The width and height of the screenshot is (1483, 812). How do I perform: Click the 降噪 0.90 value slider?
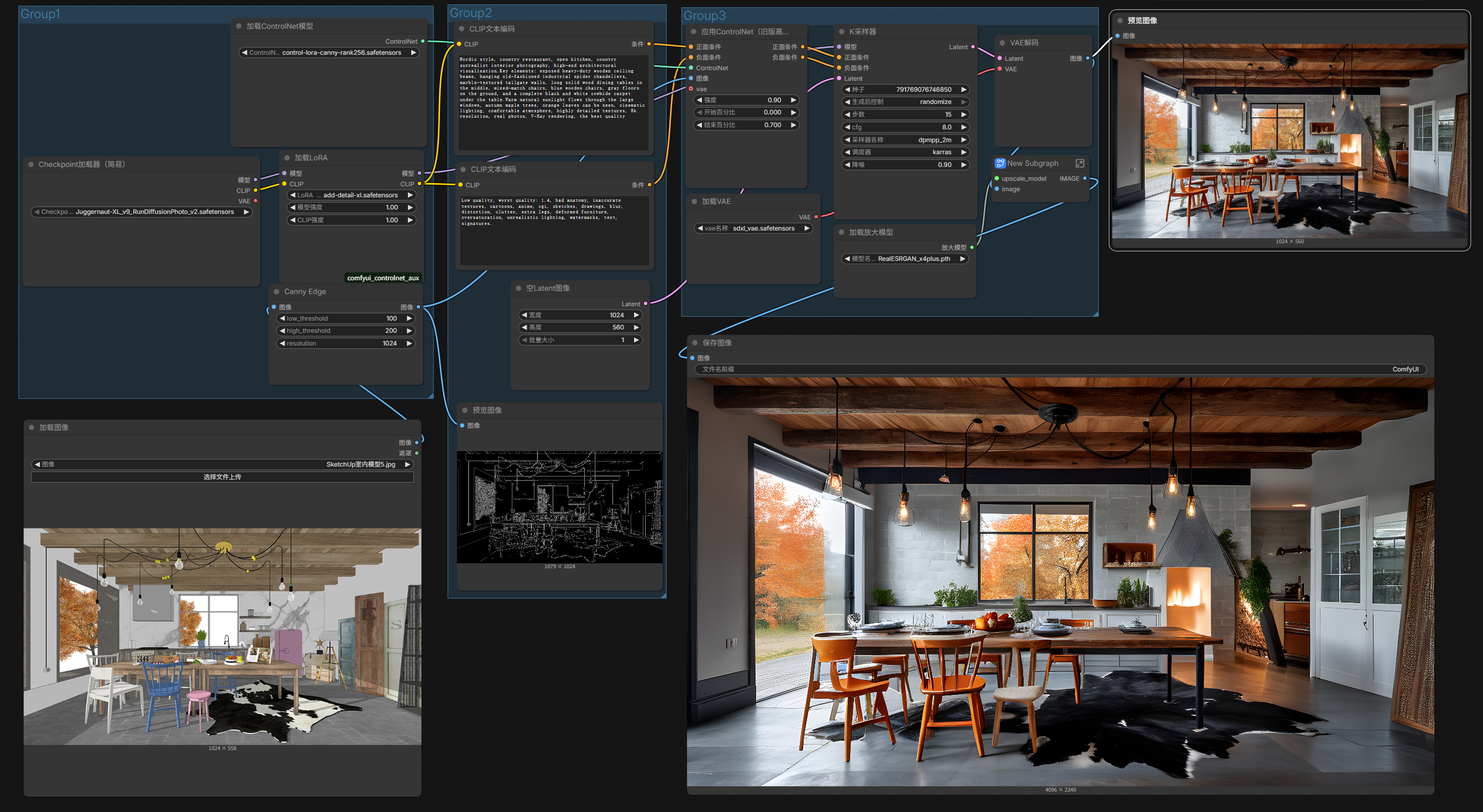click(x=904, y=165)
